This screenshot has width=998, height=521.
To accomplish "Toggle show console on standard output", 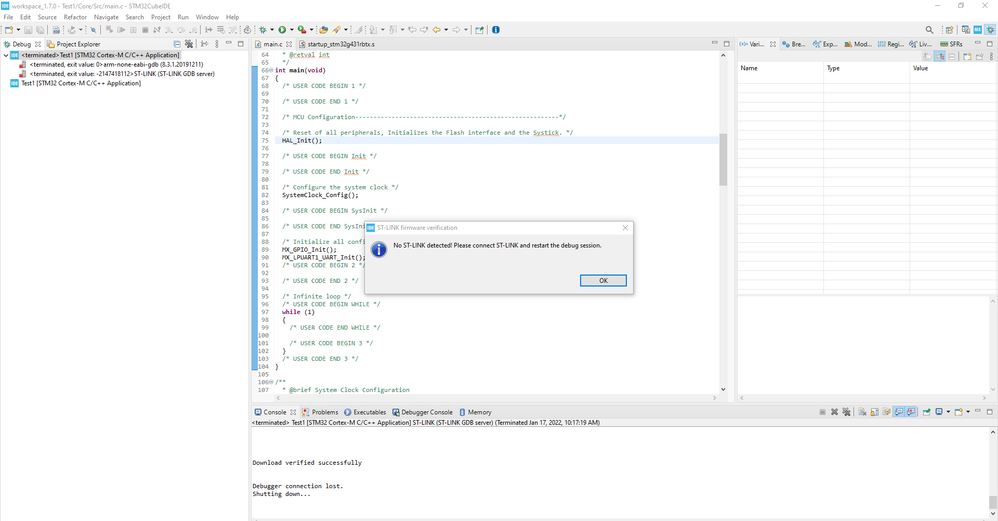I will click(x=899, y=412).
